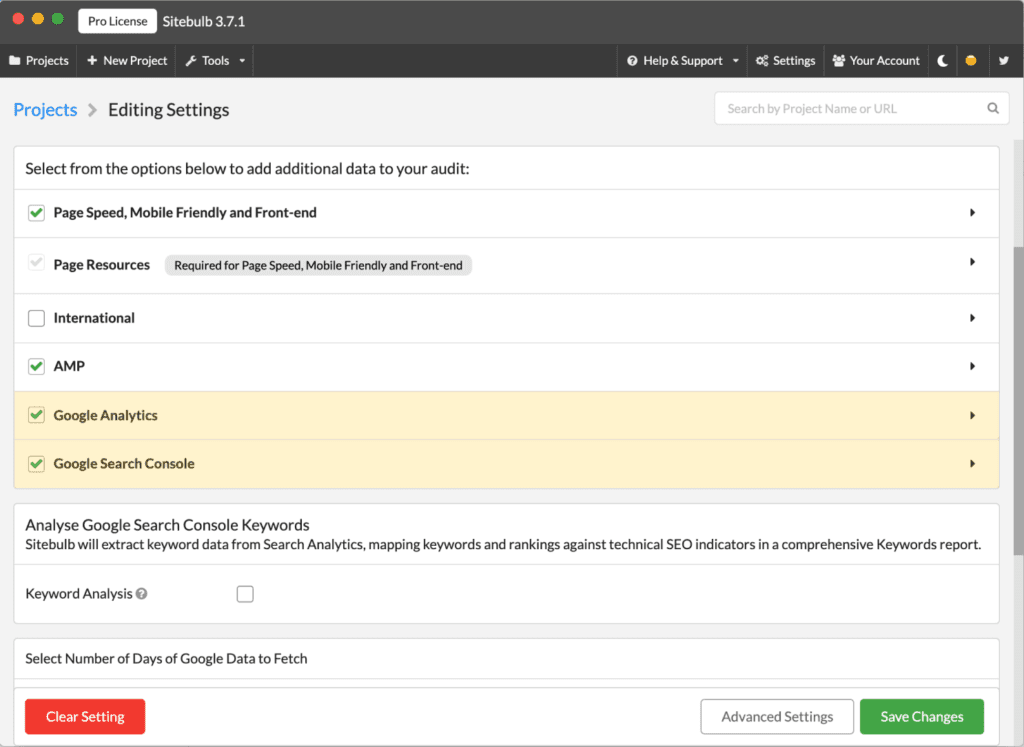Click the red Clear Setting button

tap(85, 716)
